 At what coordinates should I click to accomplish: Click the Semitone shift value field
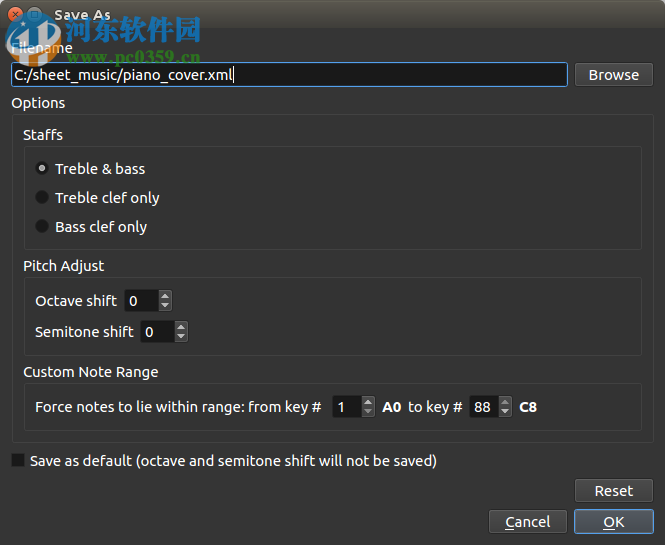[x=158, y=332]
